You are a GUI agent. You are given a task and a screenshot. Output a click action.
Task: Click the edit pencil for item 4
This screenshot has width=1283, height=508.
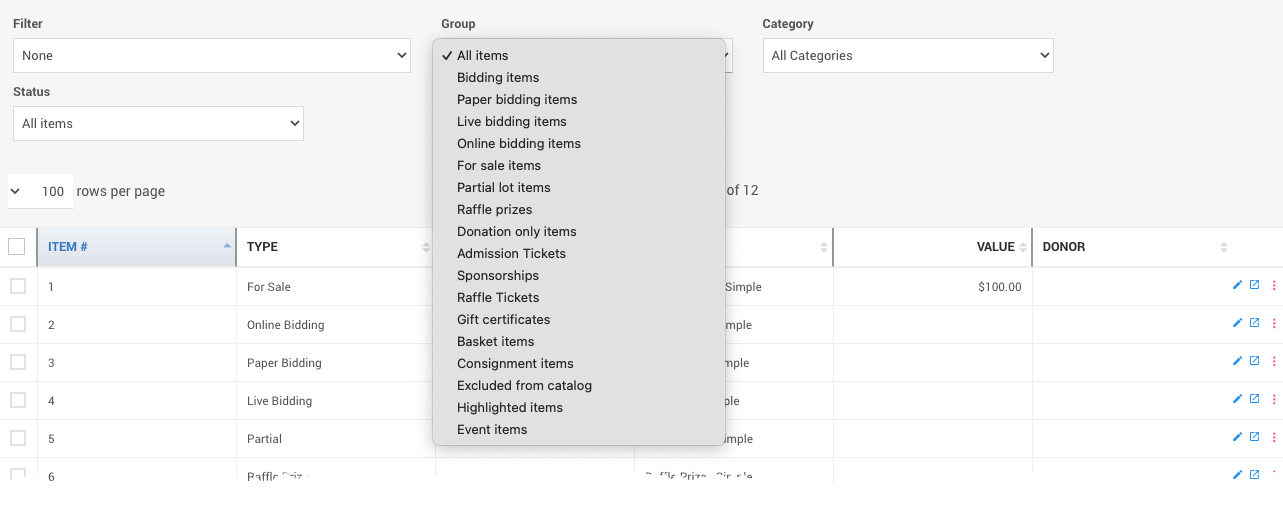[1237, 399]
